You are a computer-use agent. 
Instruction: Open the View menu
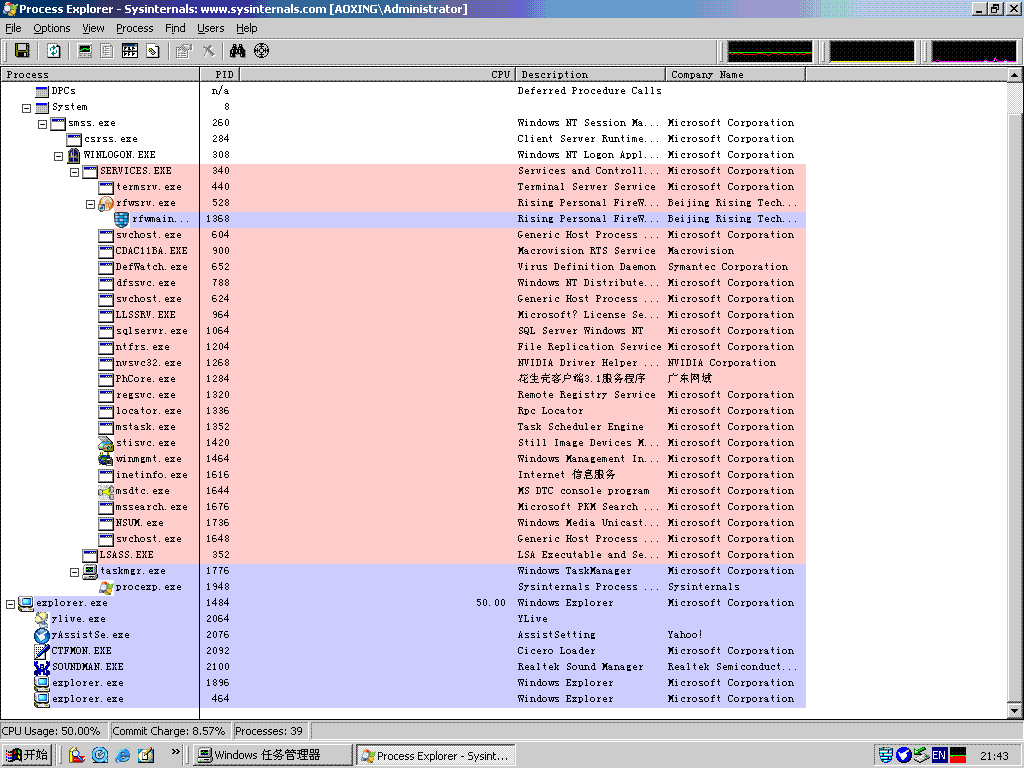tap(93, 28)
